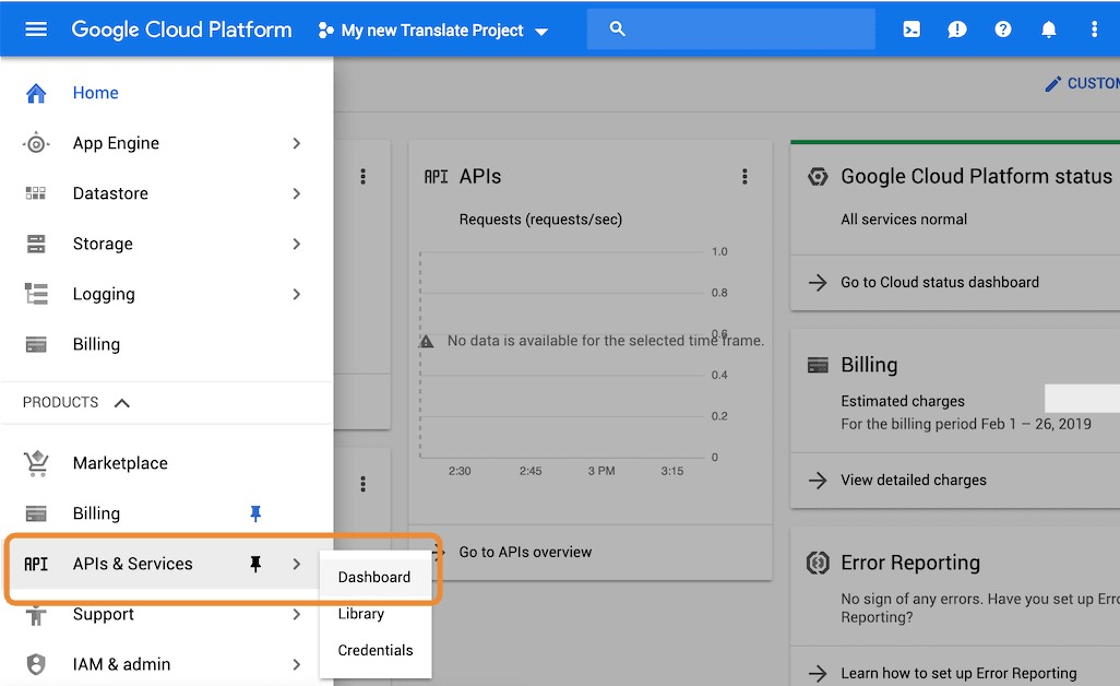This screenshot has height=686, width=1120.
Task: Click the Logging list icon
Action: 36,294
